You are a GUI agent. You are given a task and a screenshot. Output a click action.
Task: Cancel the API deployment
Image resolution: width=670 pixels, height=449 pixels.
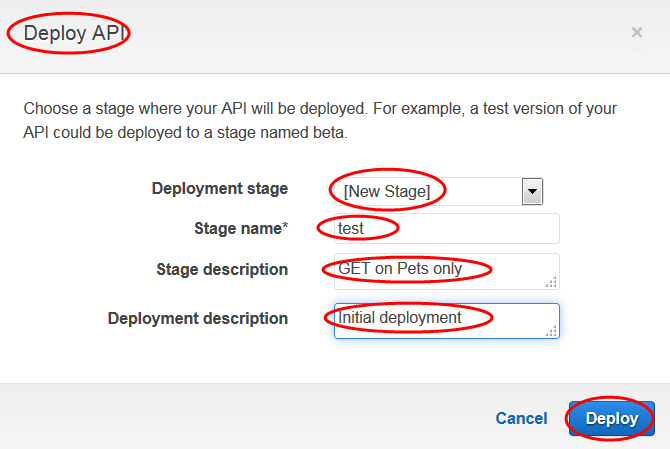pos(521,418)
